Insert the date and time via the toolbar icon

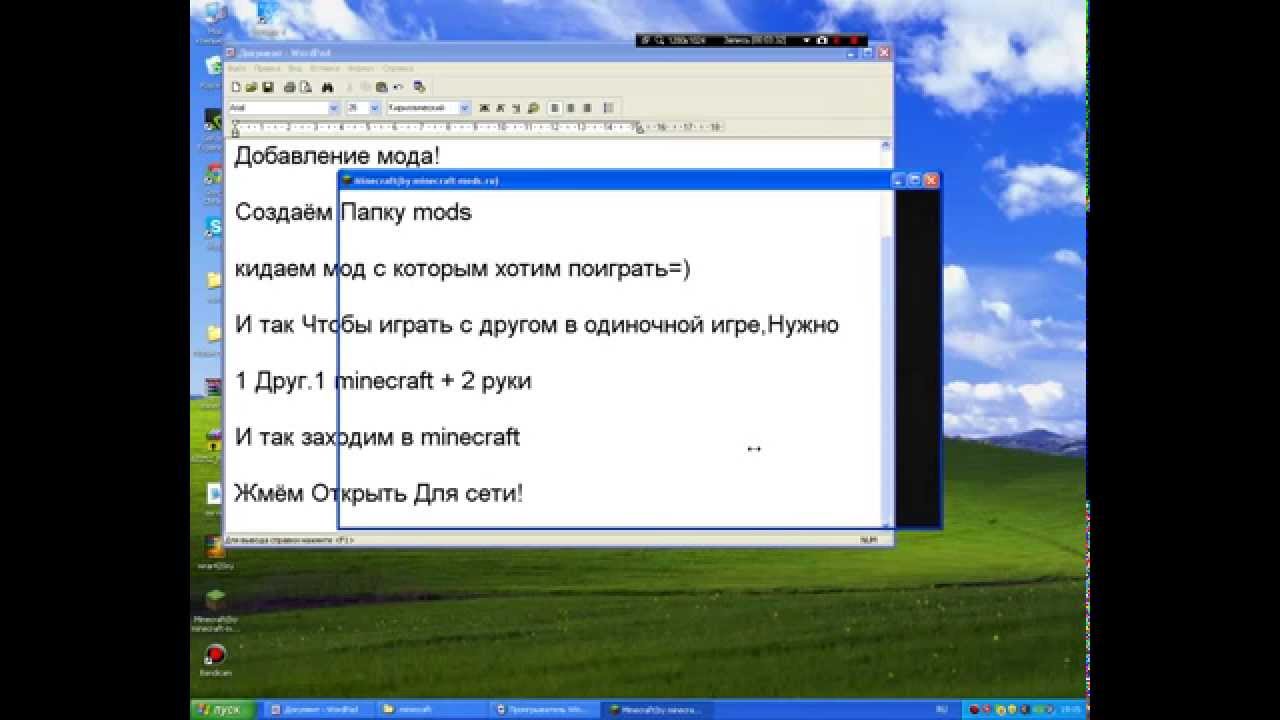pos(419,87)
